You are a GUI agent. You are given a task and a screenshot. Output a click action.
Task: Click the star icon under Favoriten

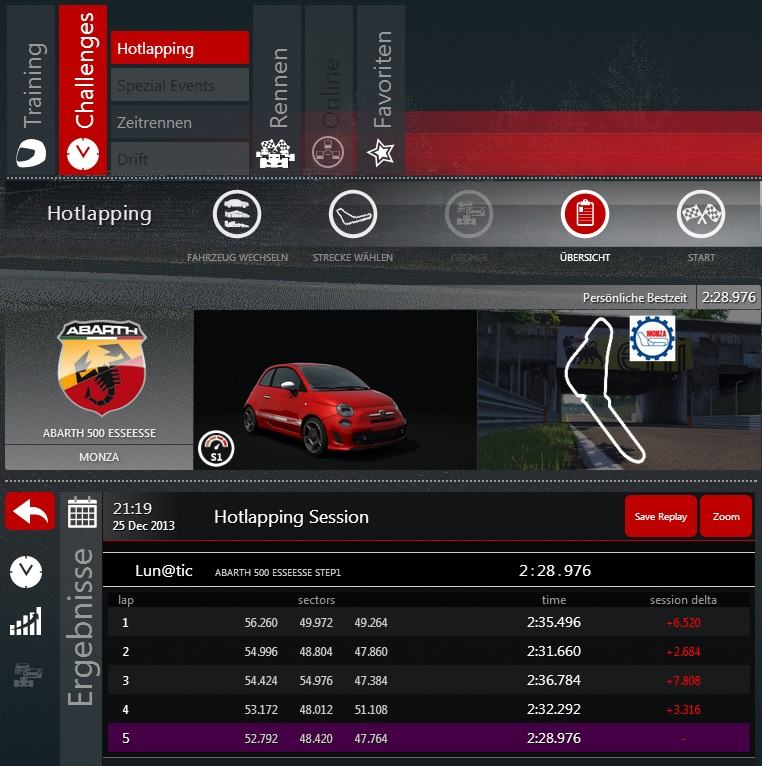tap(381, 152)
